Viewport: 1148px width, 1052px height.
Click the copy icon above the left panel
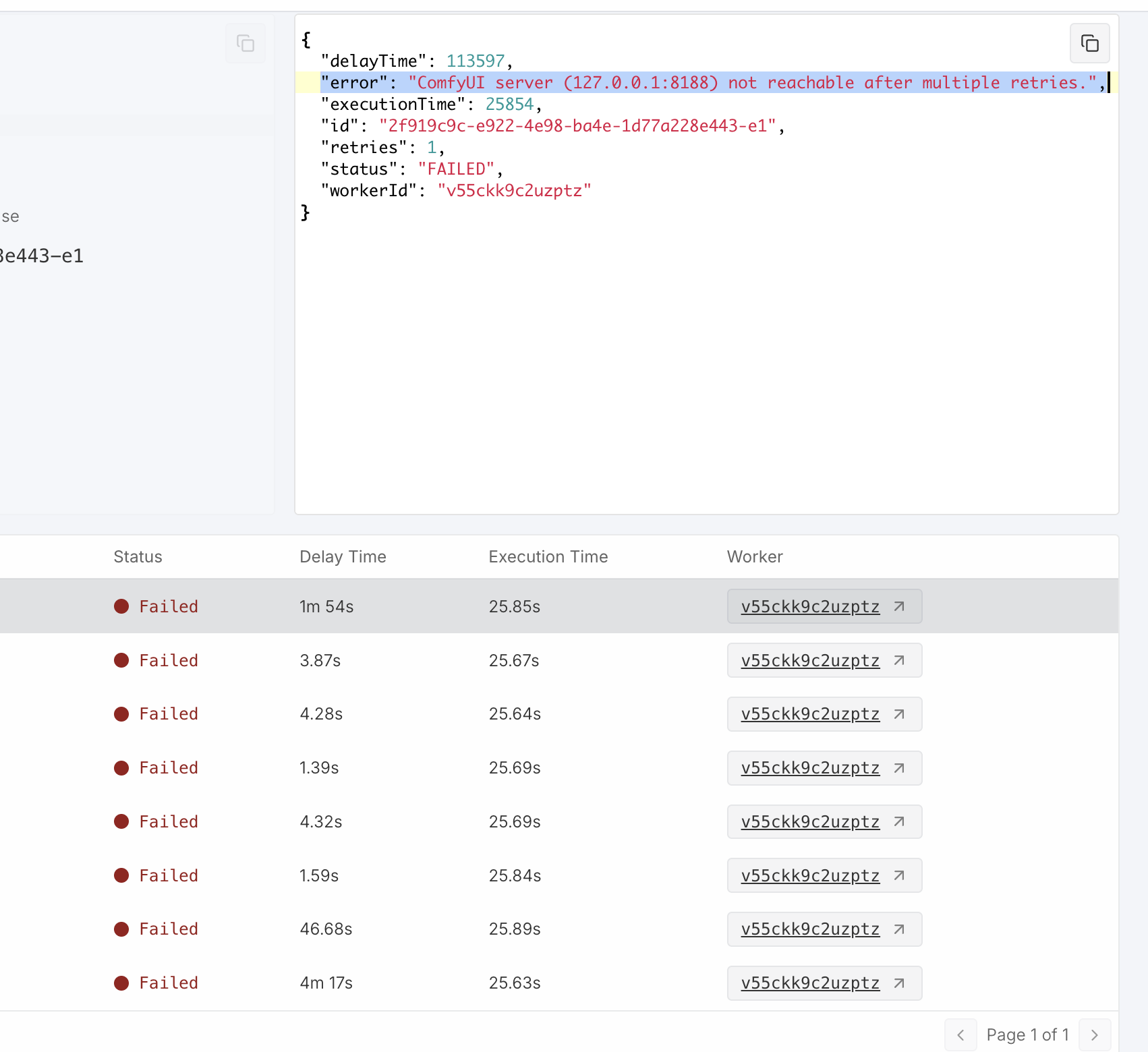tap(245, 43)
